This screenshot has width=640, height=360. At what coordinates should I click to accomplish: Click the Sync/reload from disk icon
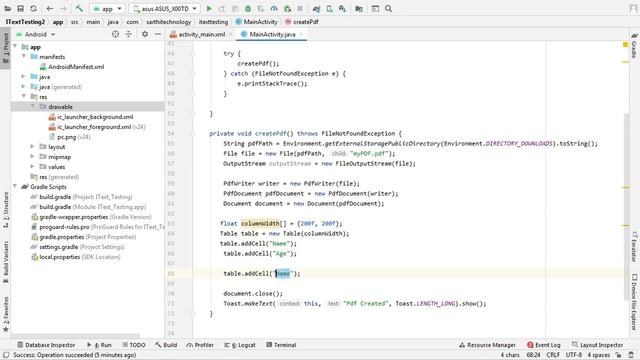(x=33, y=9)
